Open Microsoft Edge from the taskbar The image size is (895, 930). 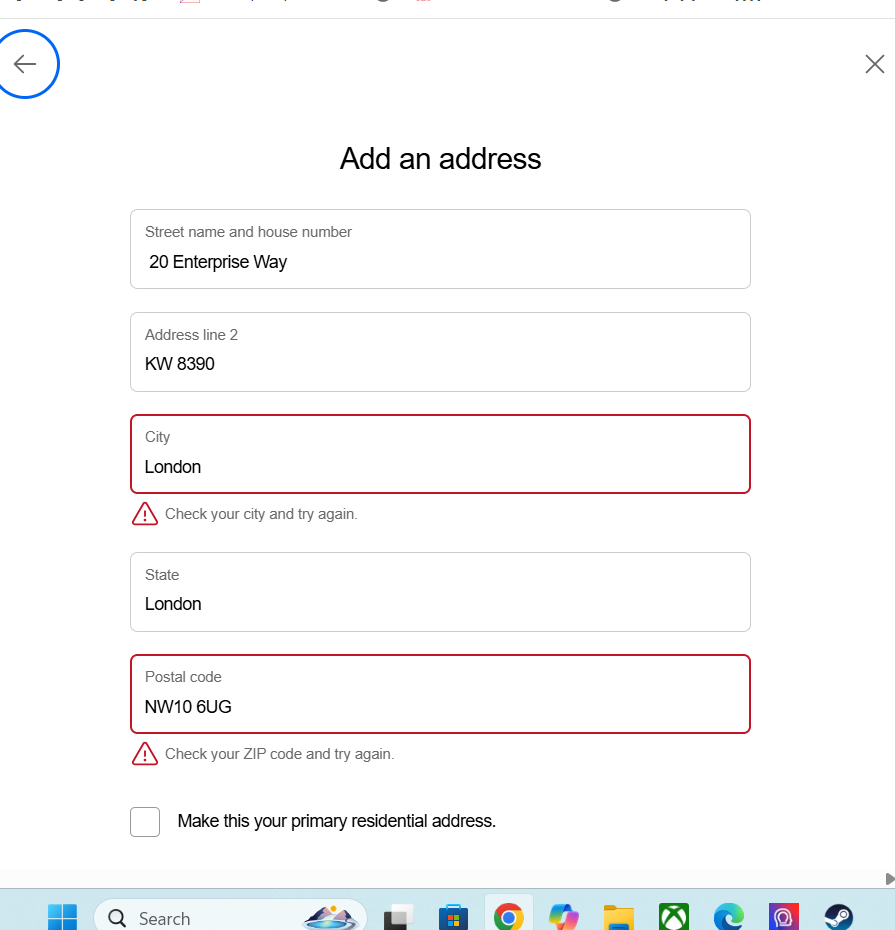click(x=729, y=917)
